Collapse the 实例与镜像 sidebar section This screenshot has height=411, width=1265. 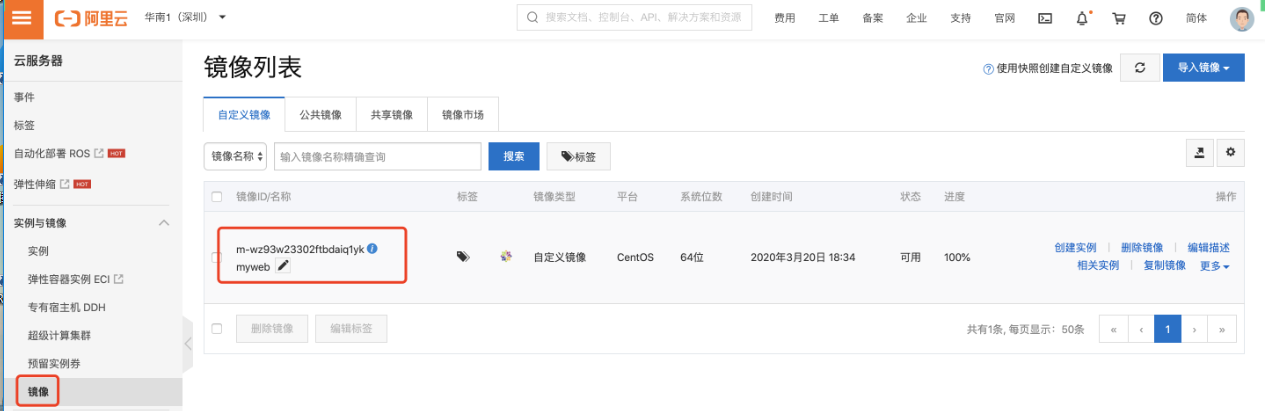tap(164, 222)
